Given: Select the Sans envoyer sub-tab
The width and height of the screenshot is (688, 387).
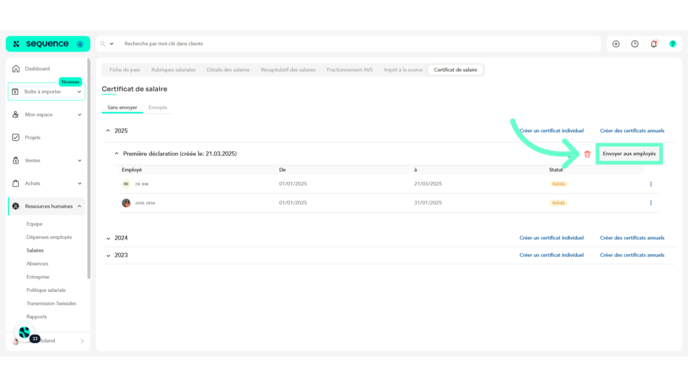Looking at the screenshot, I should pos(122,108).
